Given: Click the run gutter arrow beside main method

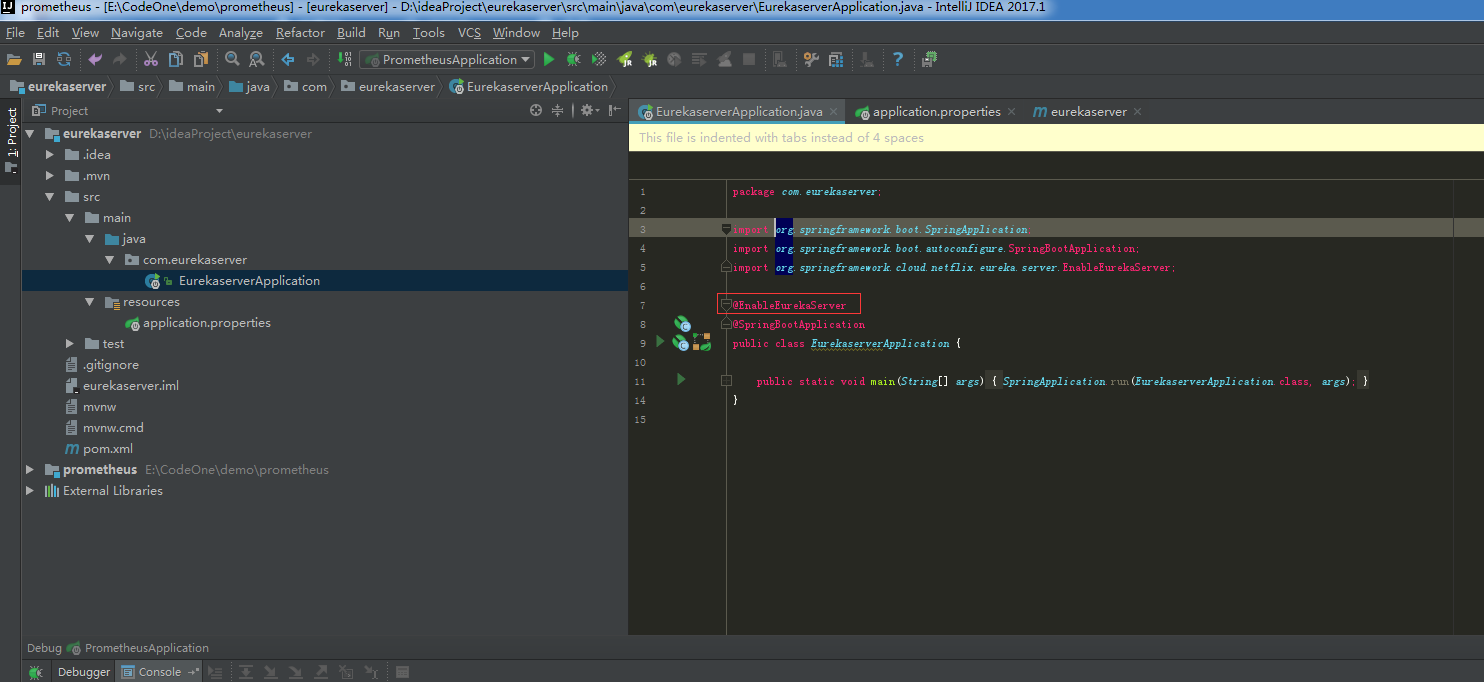Looking at the screenshot, I should 681,379.
